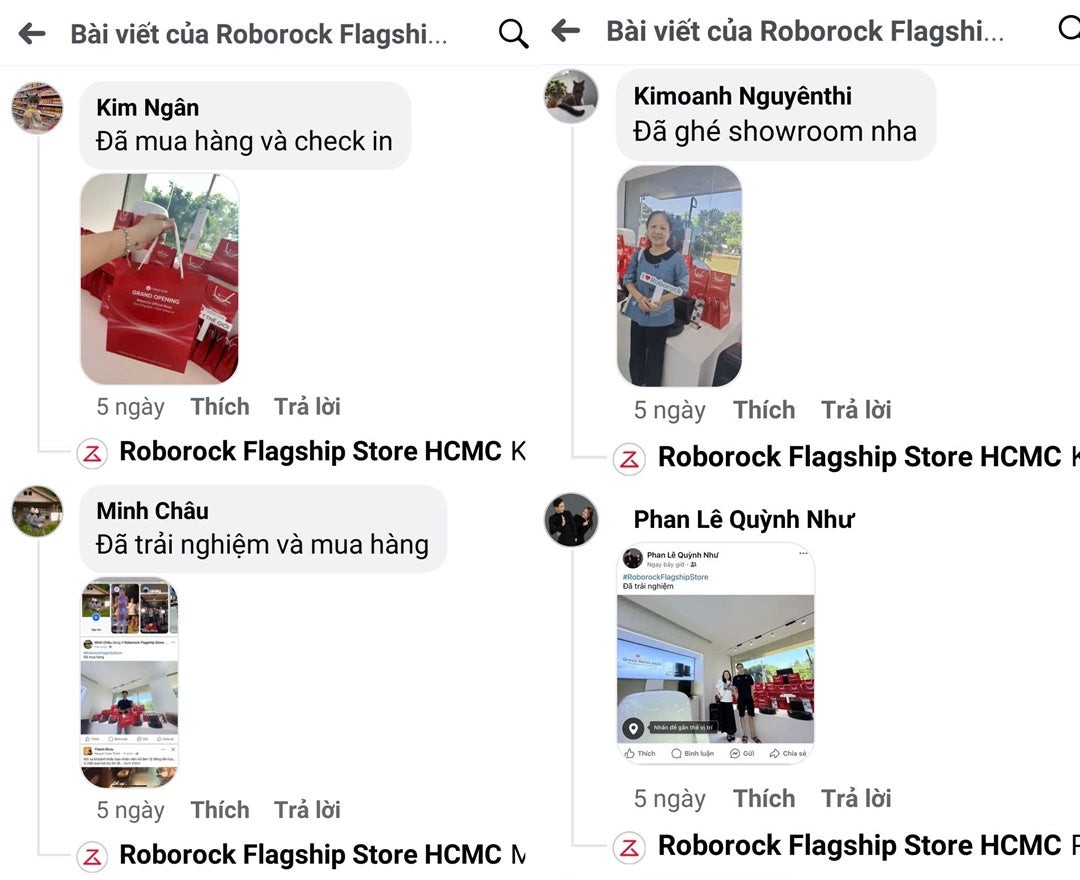Like Kim Ngân's comment with Thích
The image size is (1080, 880).
[220, 407]
